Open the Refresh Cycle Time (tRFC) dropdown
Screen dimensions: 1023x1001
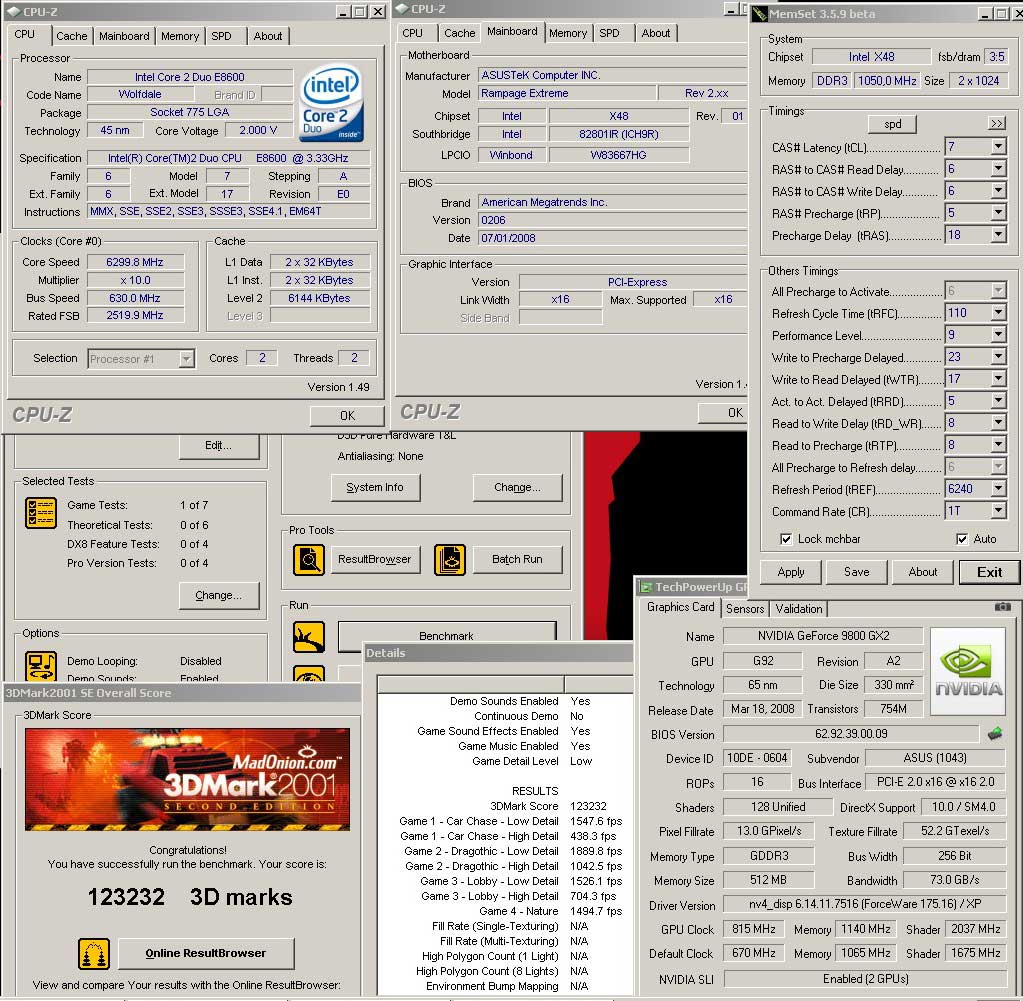tap(998, 313)
